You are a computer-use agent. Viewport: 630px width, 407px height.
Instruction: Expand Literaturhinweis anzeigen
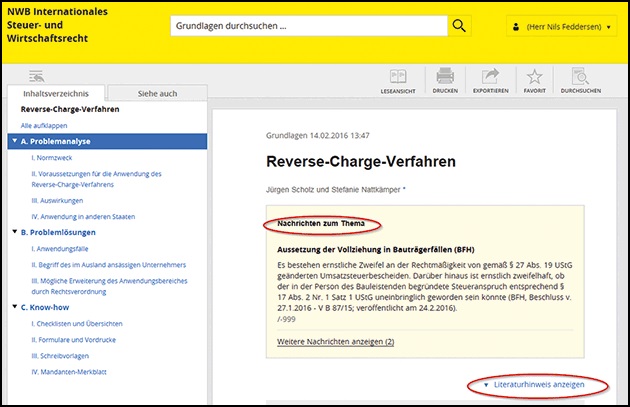click(x=541, y=384)
